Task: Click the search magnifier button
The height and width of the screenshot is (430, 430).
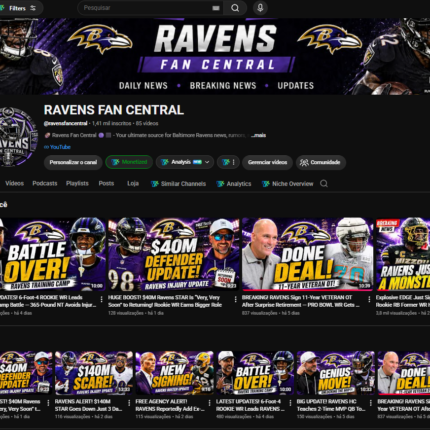Action: point(235,8)
